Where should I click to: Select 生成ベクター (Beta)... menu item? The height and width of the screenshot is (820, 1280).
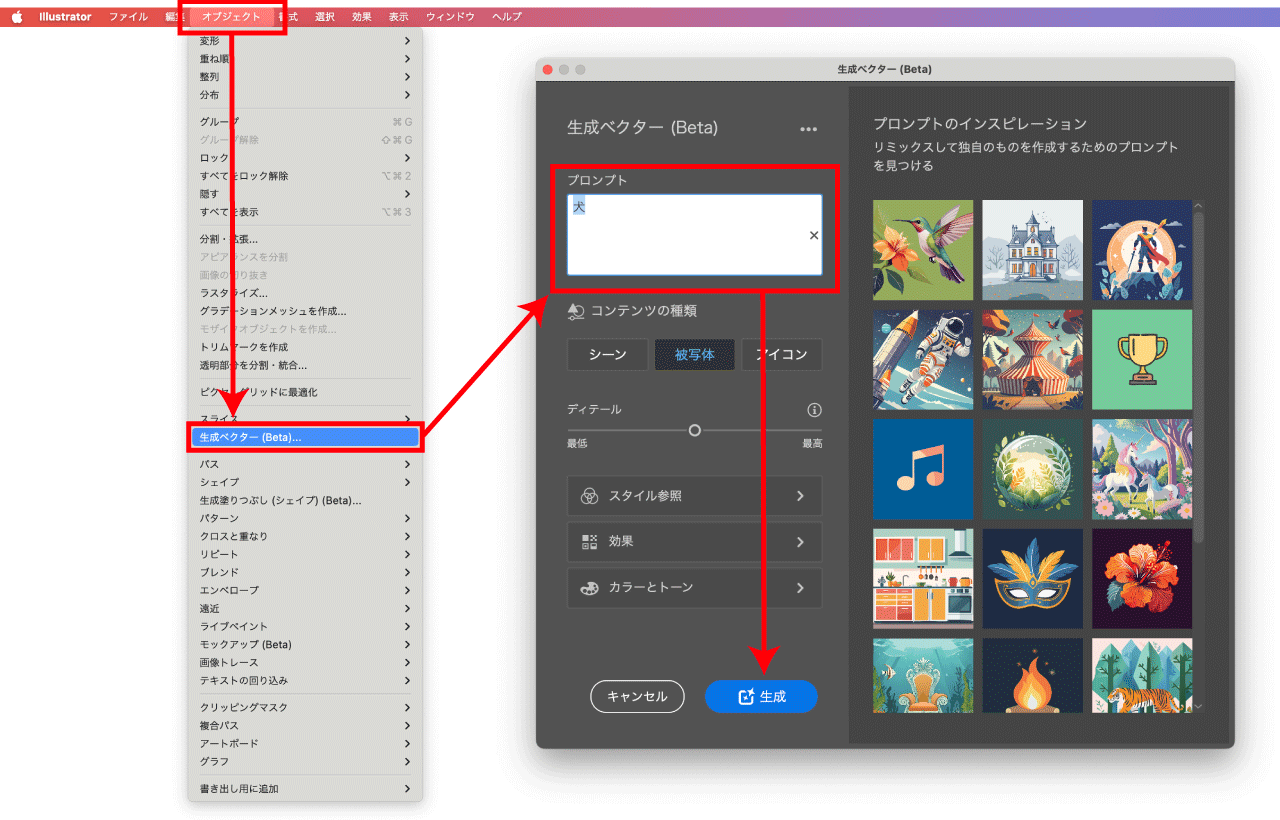[x=305, y=437]
